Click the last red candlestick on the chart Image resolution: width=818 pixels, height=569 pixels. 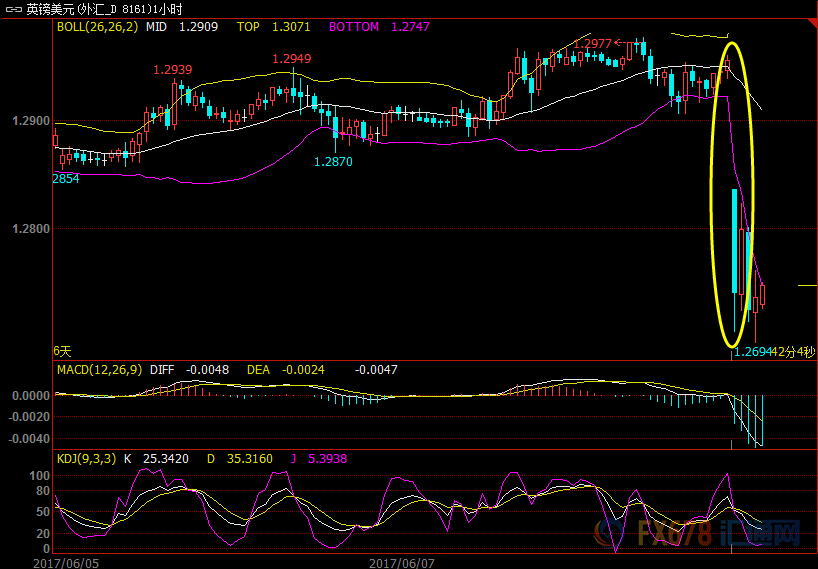pyautogui.click(x=763, y=295)
